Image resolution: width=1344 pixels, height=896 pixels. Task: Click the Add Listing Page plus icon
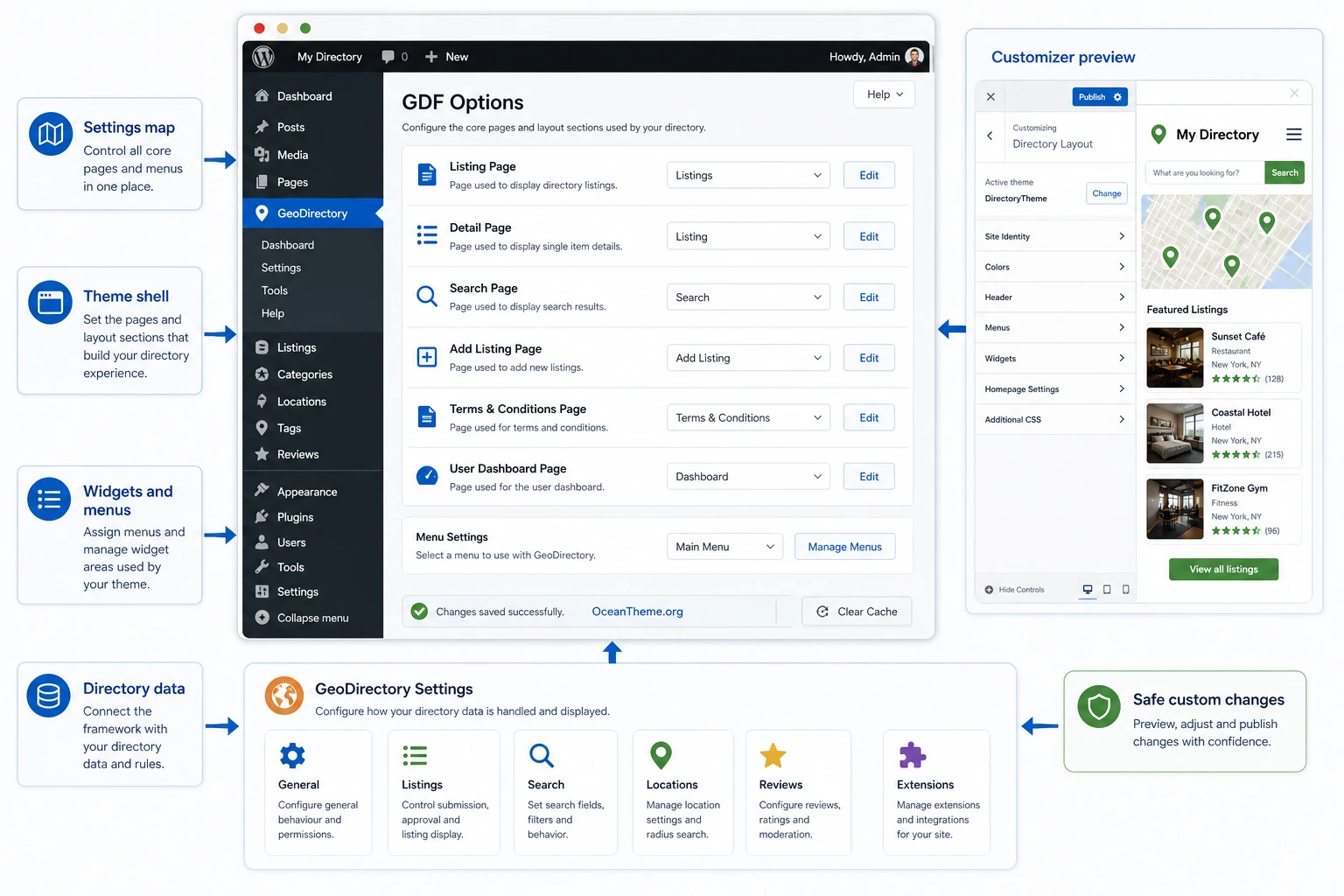427,357
